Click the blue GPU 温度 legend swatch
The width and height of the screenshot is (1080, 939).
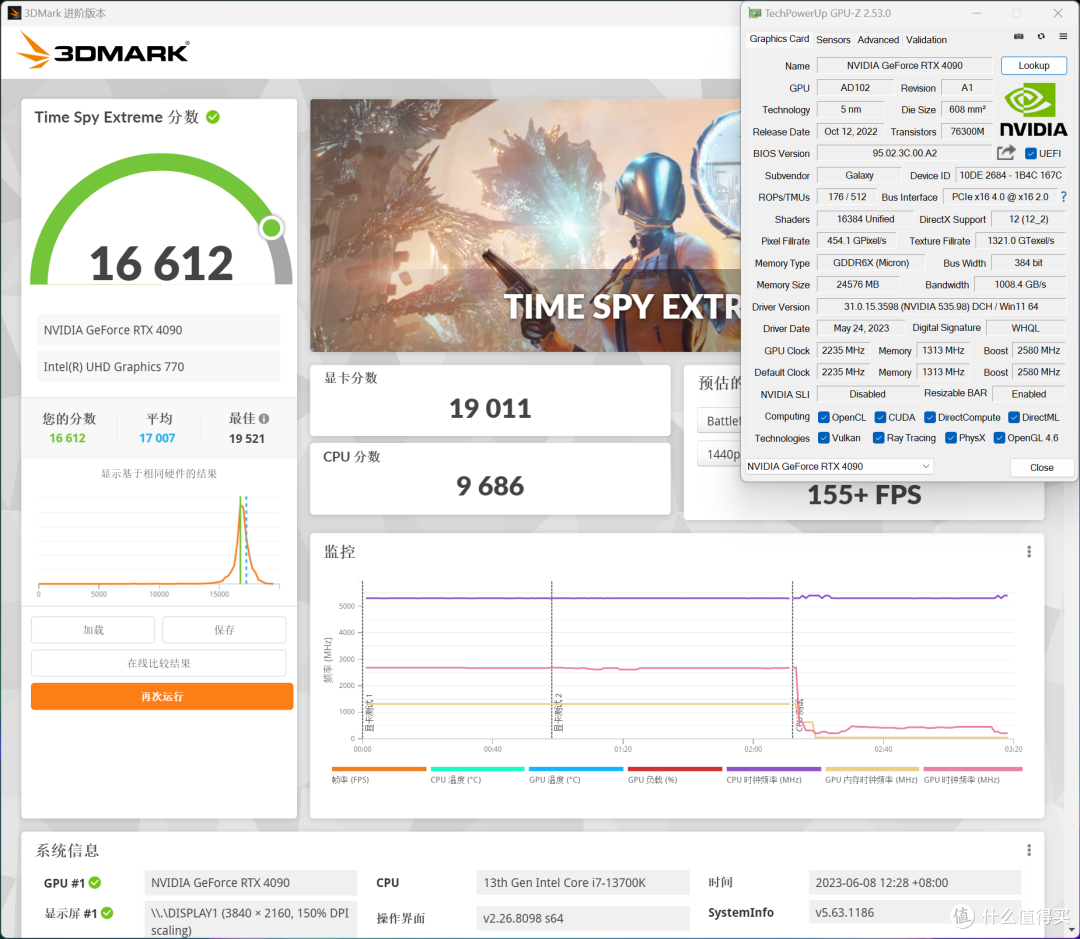(x=576, y=769)
